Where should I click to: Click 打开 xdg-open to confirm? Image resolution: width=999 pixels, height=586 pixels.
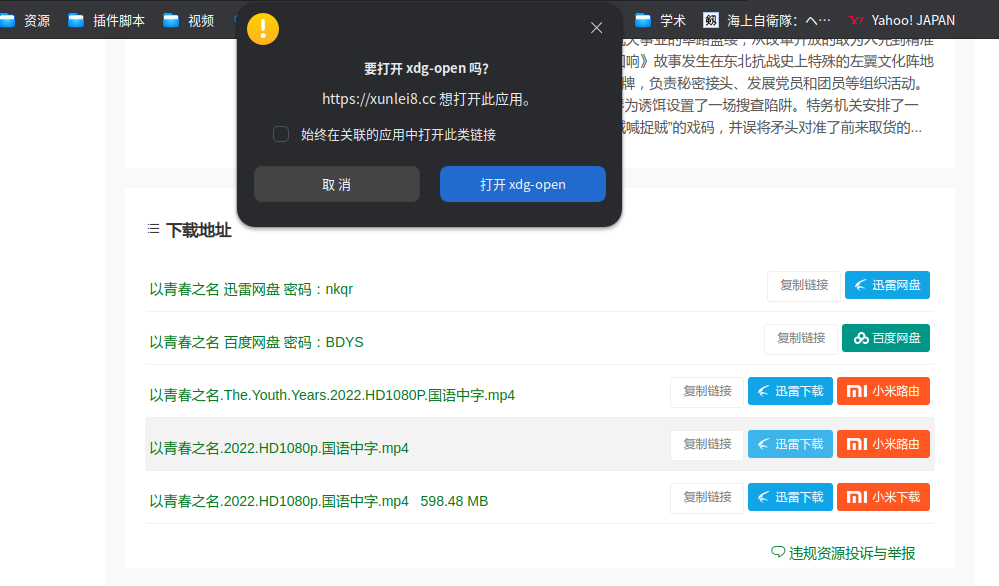pos(522,183)
